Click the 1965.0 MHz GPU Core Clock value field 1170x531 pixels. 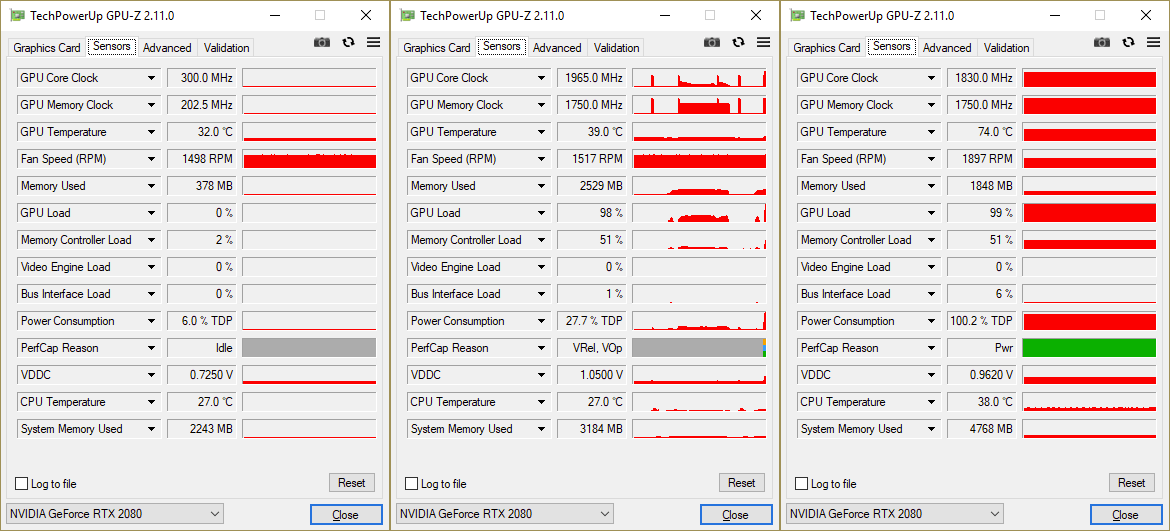pos(592,78)
